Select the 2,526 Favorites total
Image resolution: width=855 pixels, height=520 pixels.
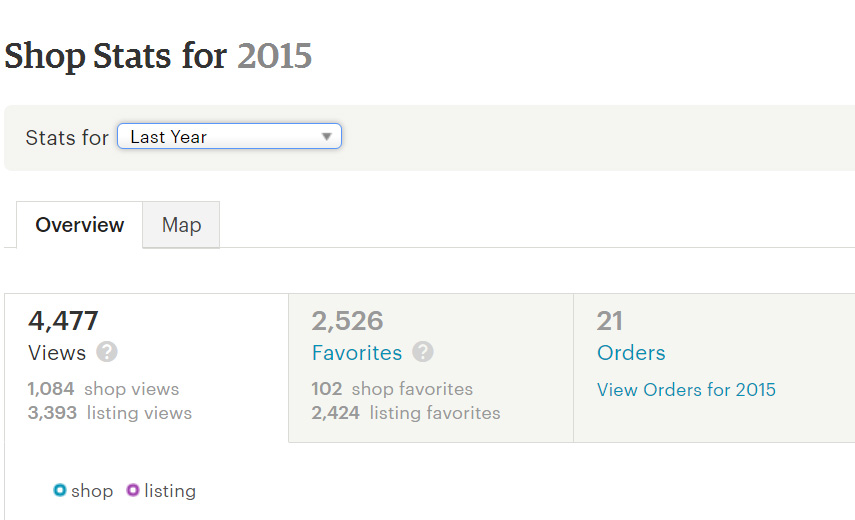click(x=348, y=321)
